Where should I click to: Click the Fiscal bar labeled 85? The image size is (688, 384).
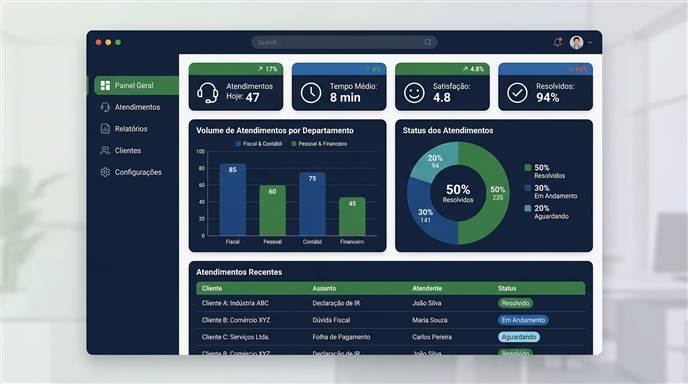233,200
